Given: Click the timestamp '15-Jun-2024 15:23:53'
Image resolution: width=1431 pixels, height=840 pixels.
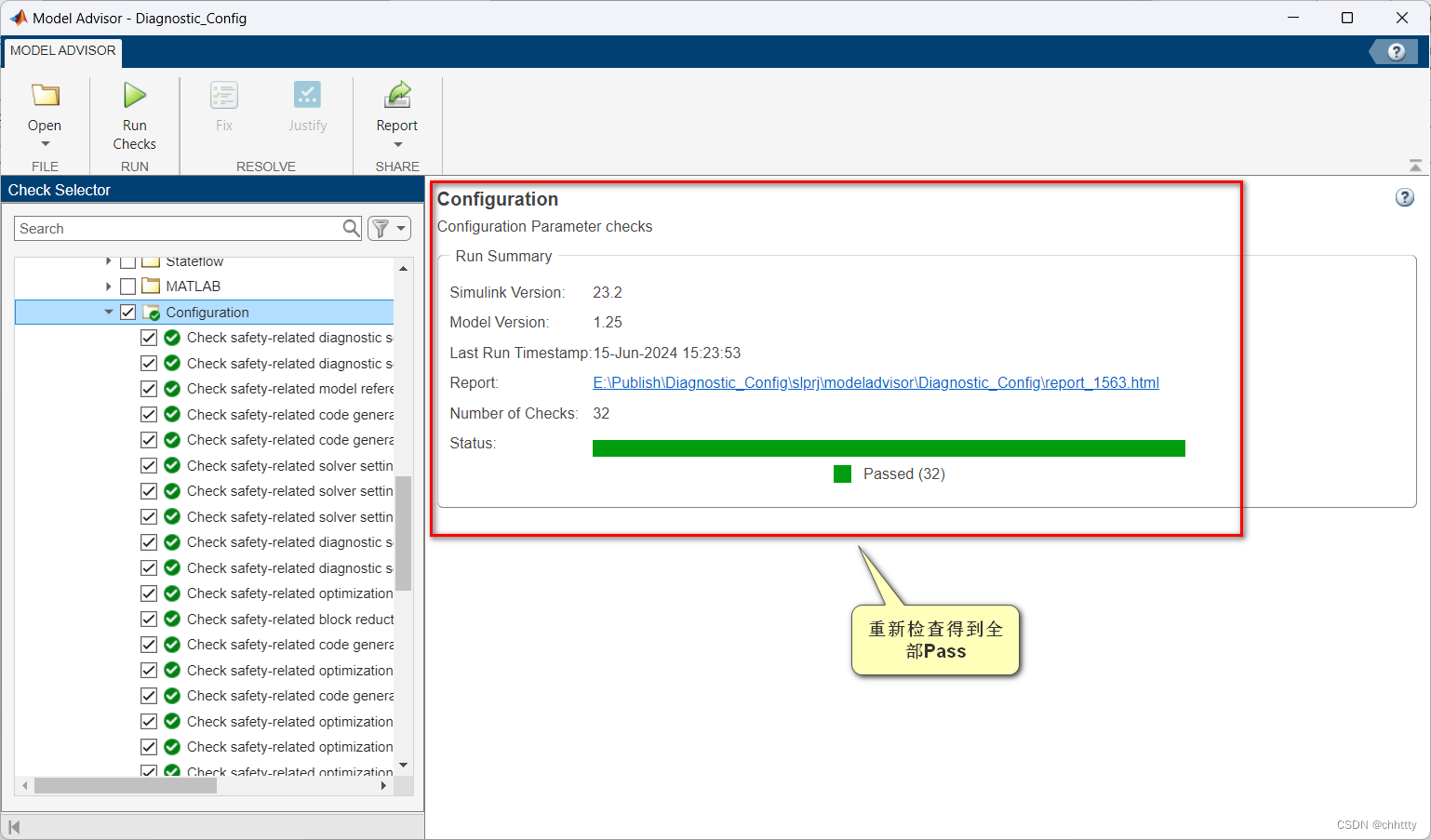Looking at the screenshot, I should pyautogui.click(x=667, y=353).
